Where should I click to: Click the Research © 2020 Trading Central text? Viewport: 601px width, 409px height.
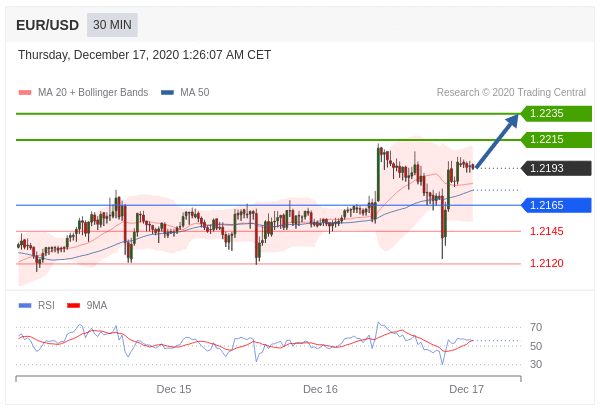click(x=511, y=92)
